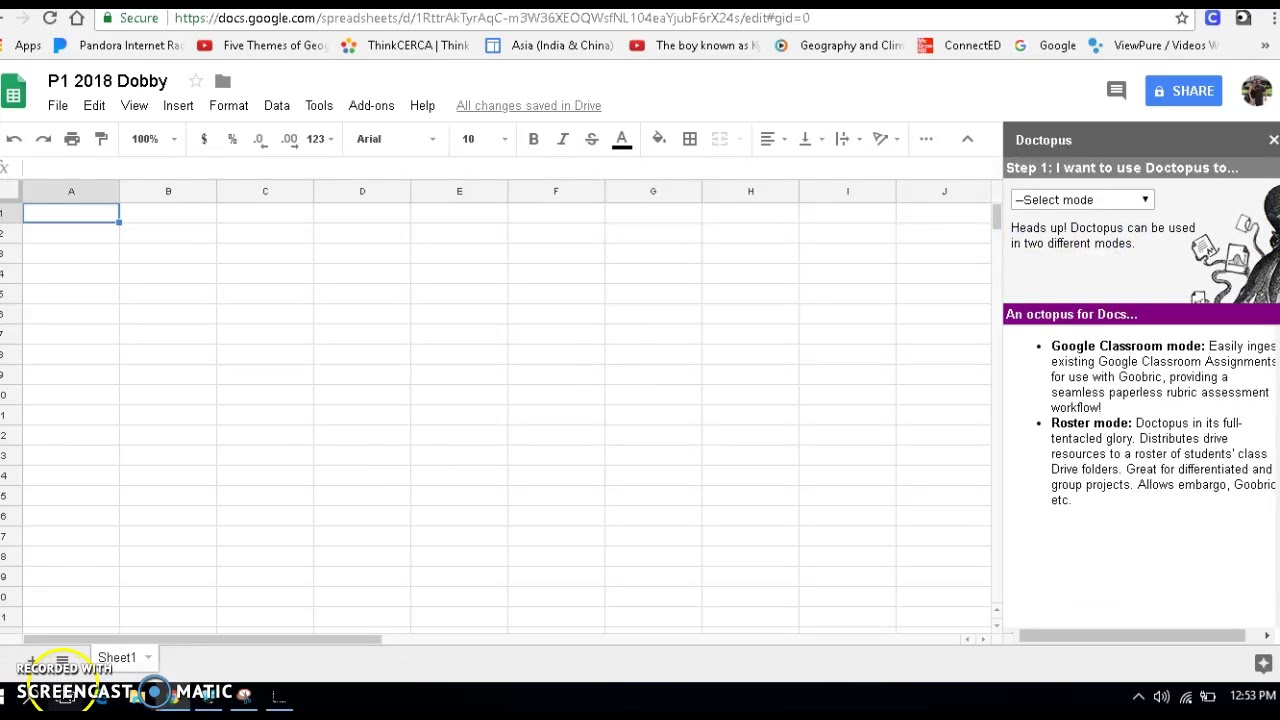Open the Sheet1 tab
Viewport: 1280px width, 720px height.
pyautogui.click(x=117, y=658)
